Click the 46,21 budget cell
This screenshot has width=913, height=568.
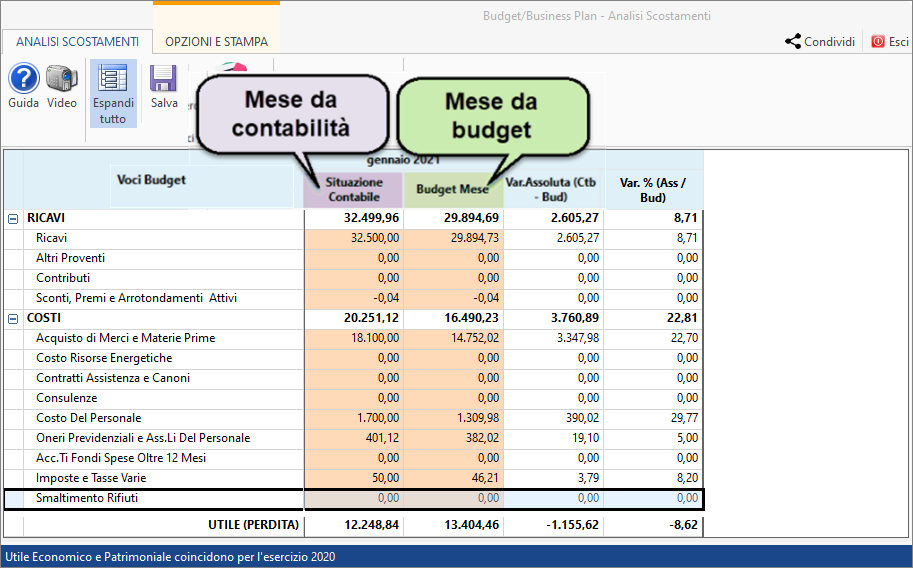click(x=454, y=478)
